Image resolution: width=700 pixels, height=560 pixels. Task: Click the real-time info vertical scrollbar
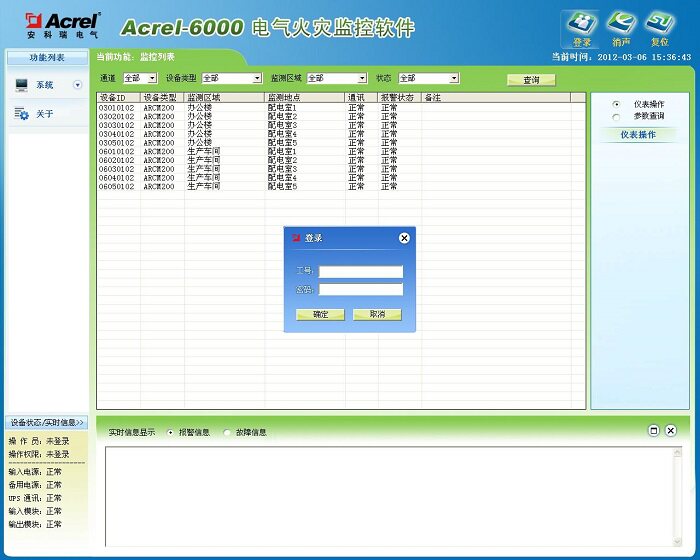(677, 497)
